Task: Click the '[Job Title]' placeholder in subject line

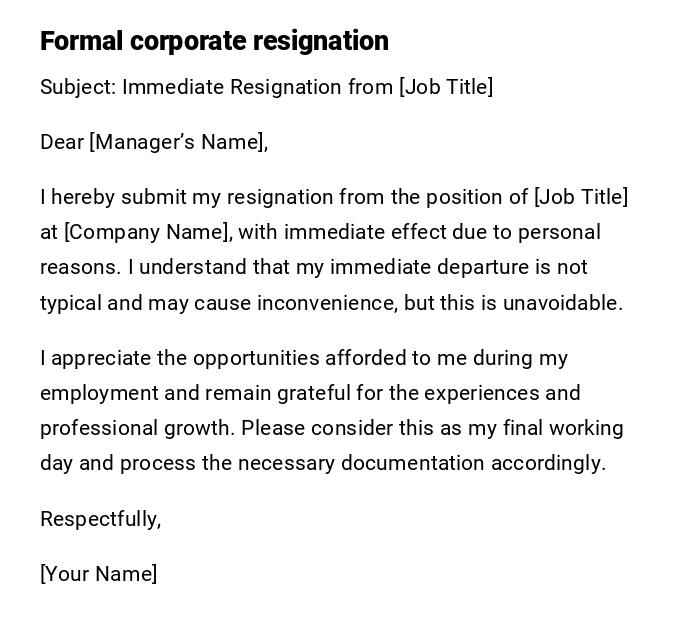Action: pyautogui.click(x=446, y=87)
